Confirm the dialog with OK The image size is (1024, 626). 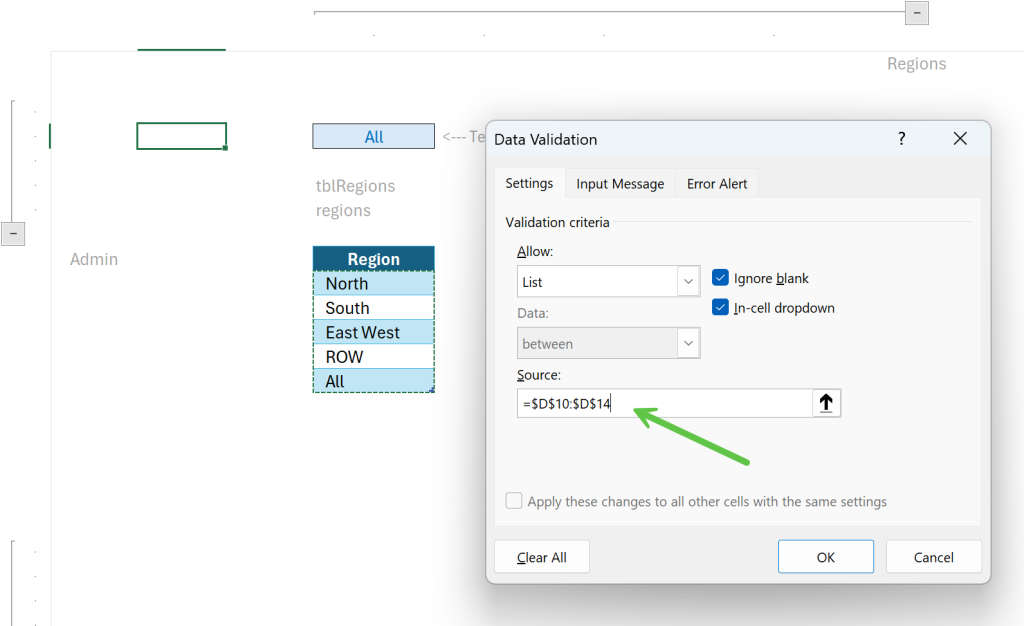(825, 557)
